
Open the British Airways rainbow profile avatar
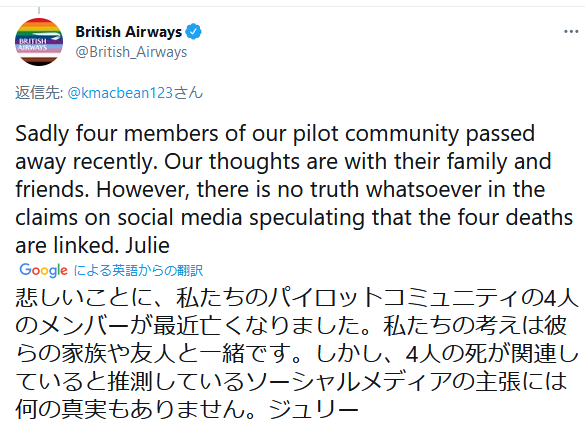coord(39,42)
